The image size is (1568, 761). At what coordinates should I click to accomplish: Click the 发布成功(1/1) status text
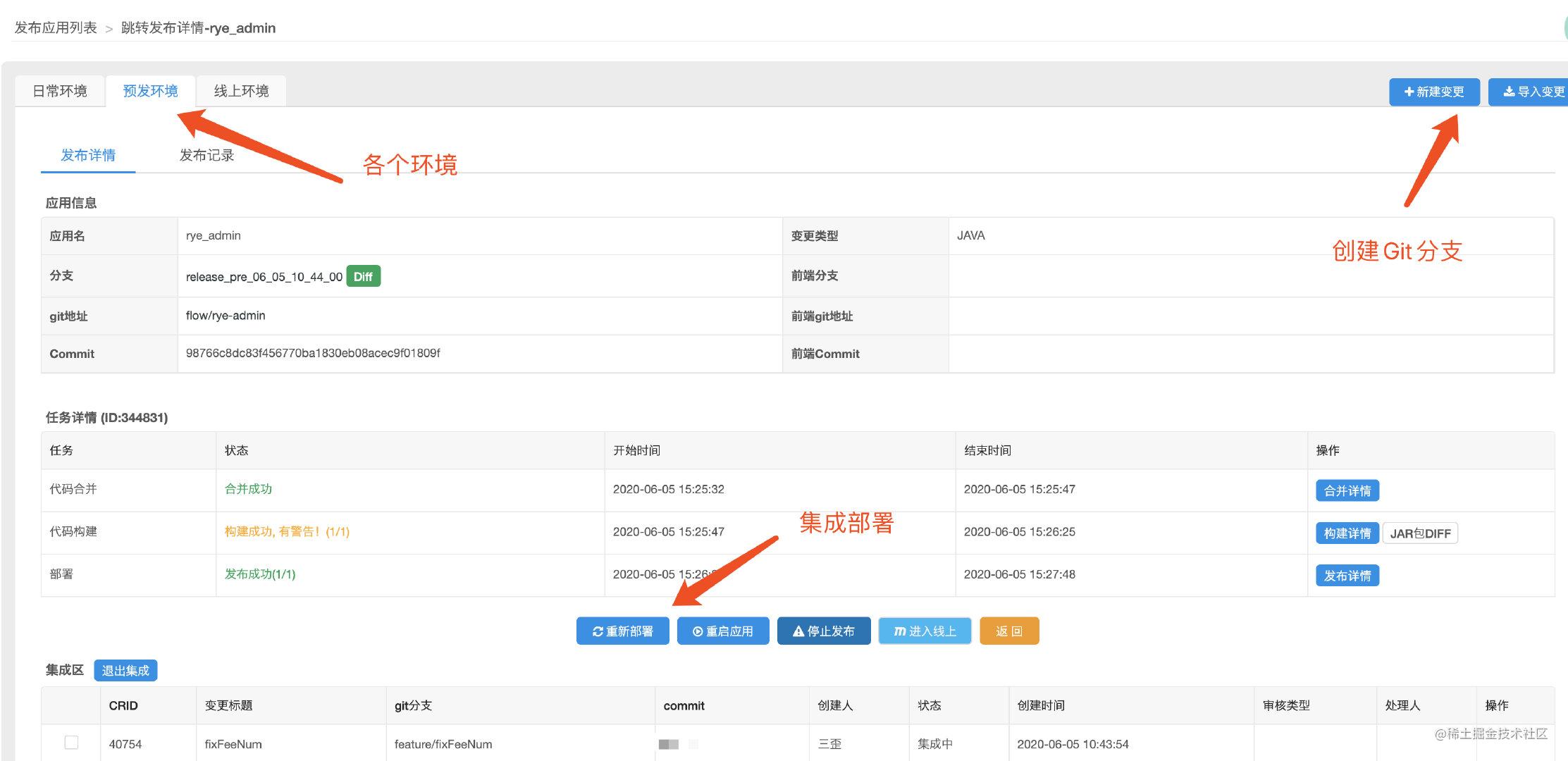[260, 574]
